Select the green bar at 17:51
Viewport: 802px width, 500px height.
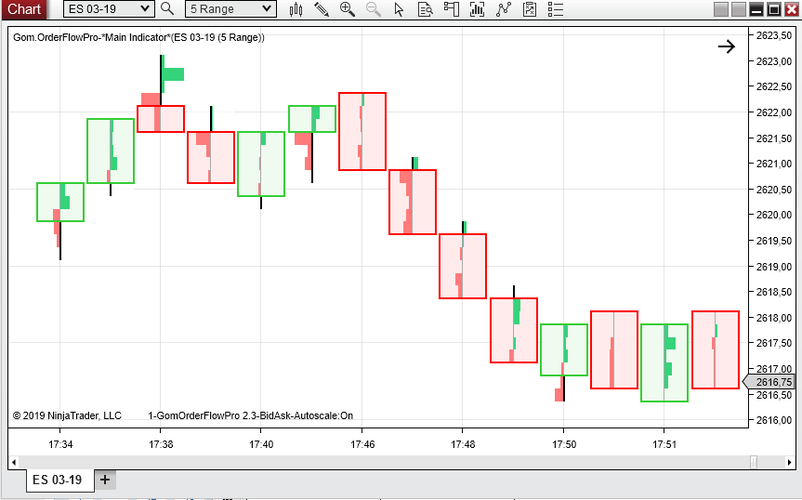pos(664,362)
